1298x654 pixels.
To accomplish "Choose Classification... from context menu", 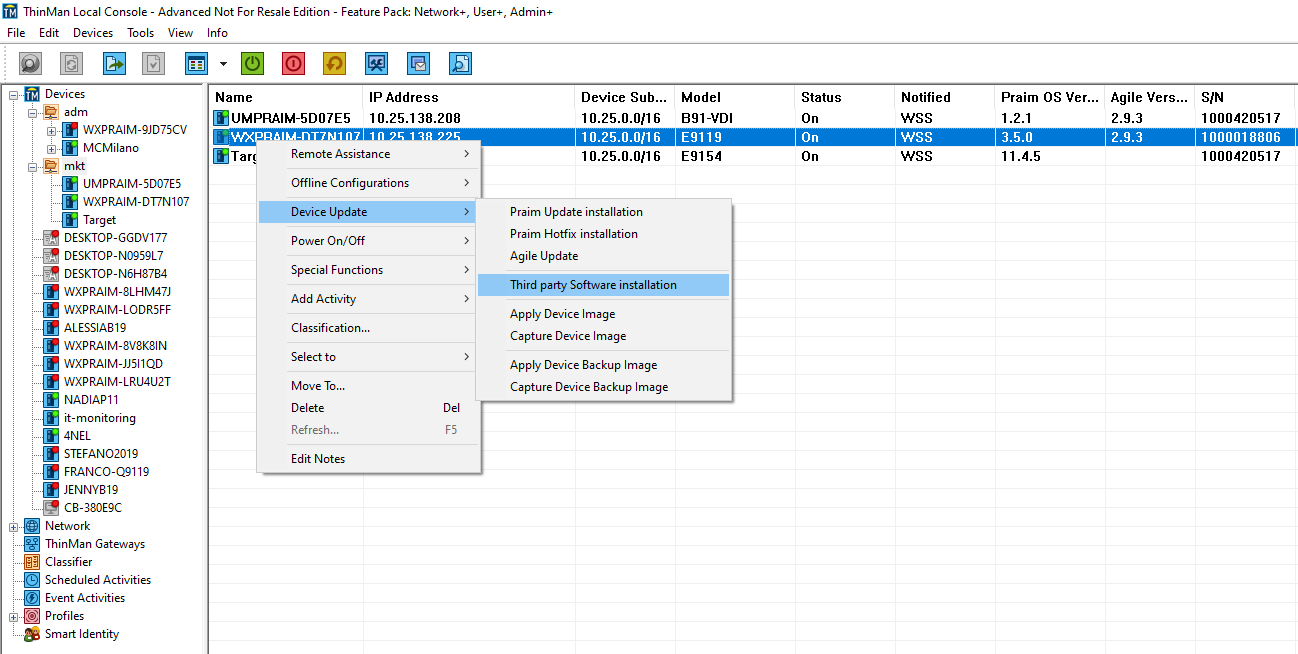I will click(369, 328).
